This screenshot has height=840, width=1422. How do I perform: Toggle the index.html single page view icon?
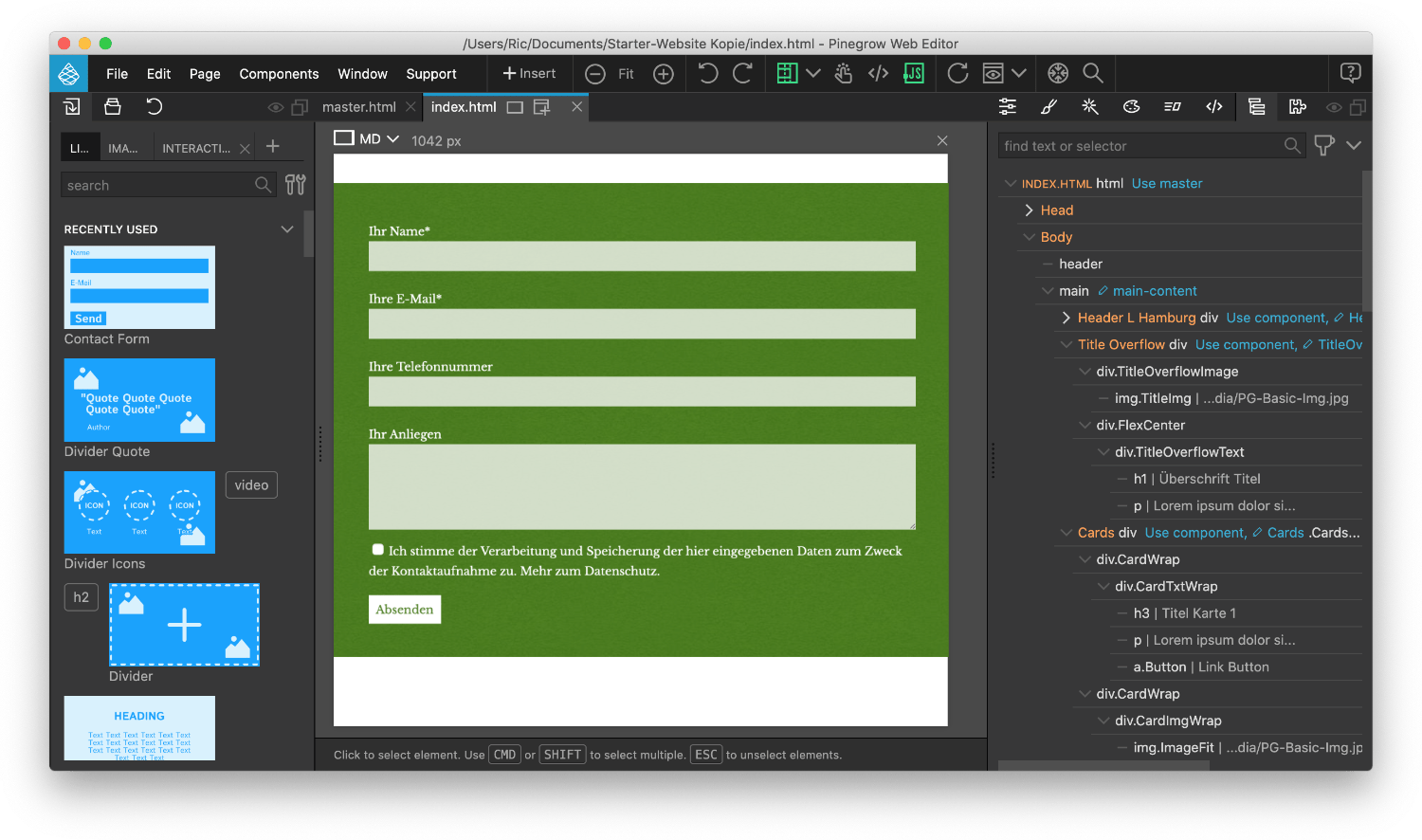coord(515,107)
